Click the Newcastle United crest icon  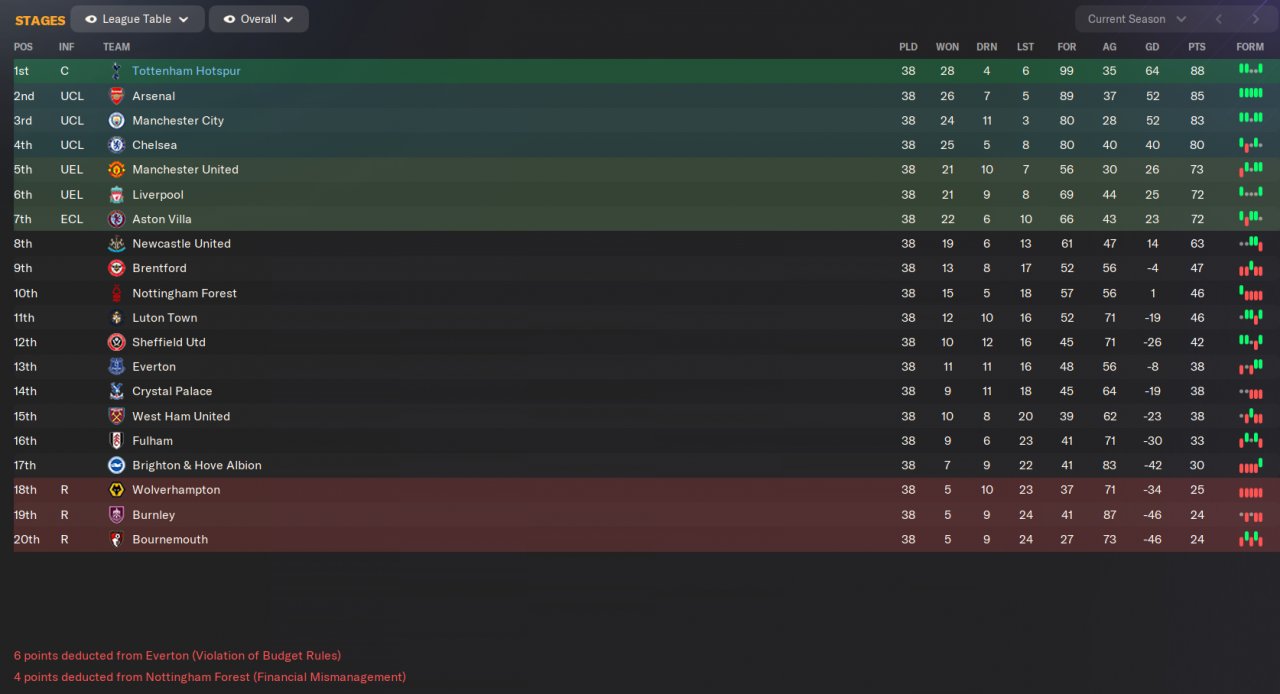tap(116, 243)
